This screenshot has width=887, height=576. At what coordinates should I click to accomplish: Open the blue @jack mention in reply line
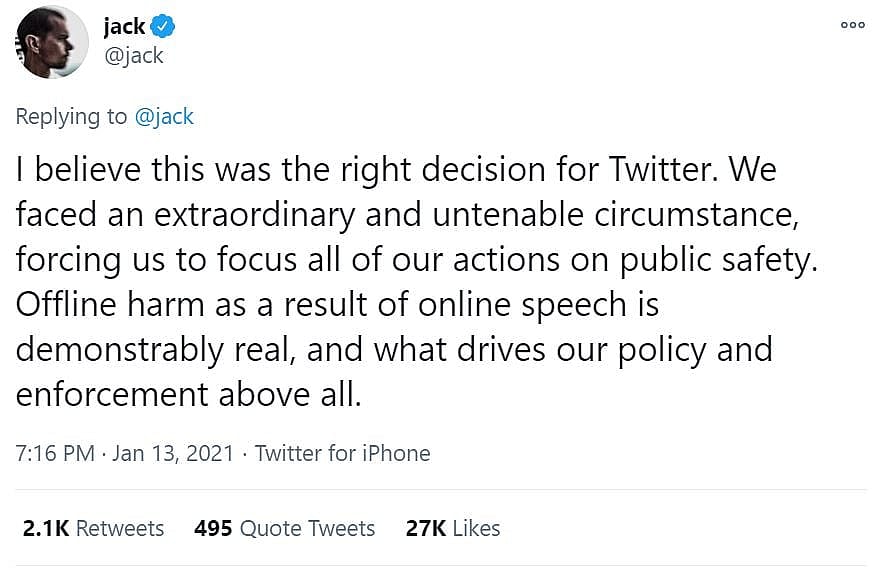(x=164, y=116)
